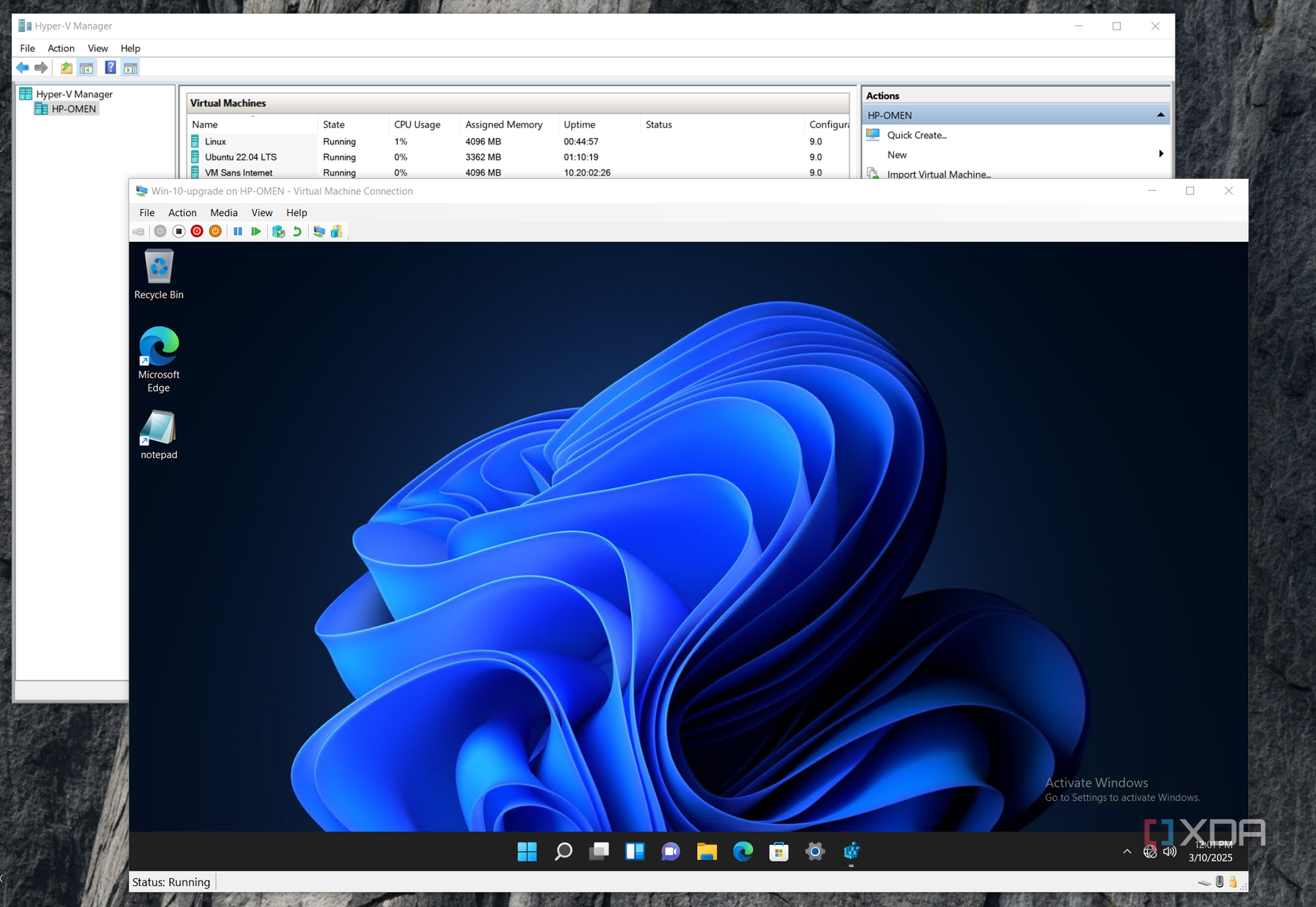Screen dimensions: 1316x907
Task: Revert the VM using the green undo icon
Action: [x=296, y=231]
